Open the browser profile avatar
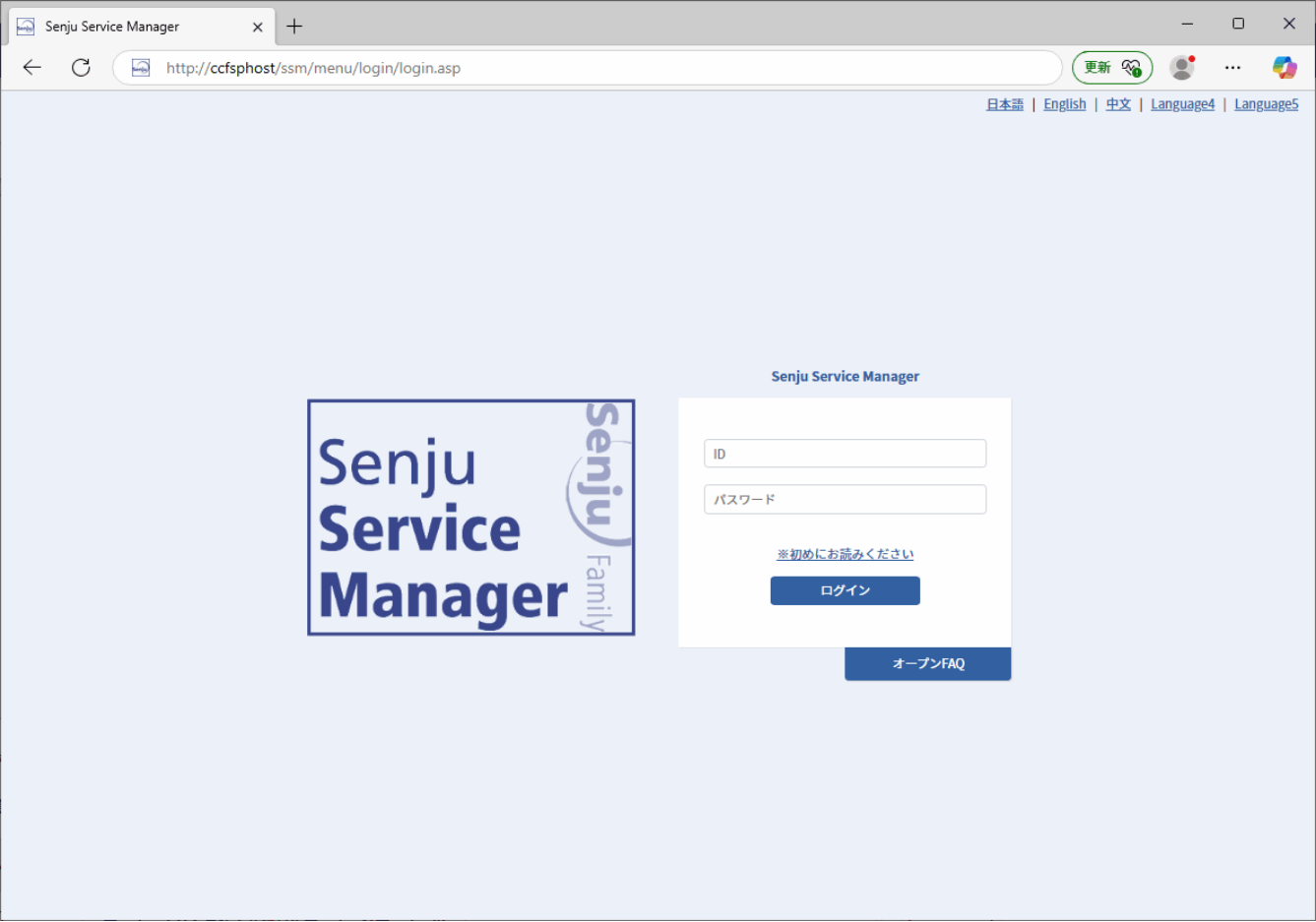The image size is (1316, 922). 1182,68
